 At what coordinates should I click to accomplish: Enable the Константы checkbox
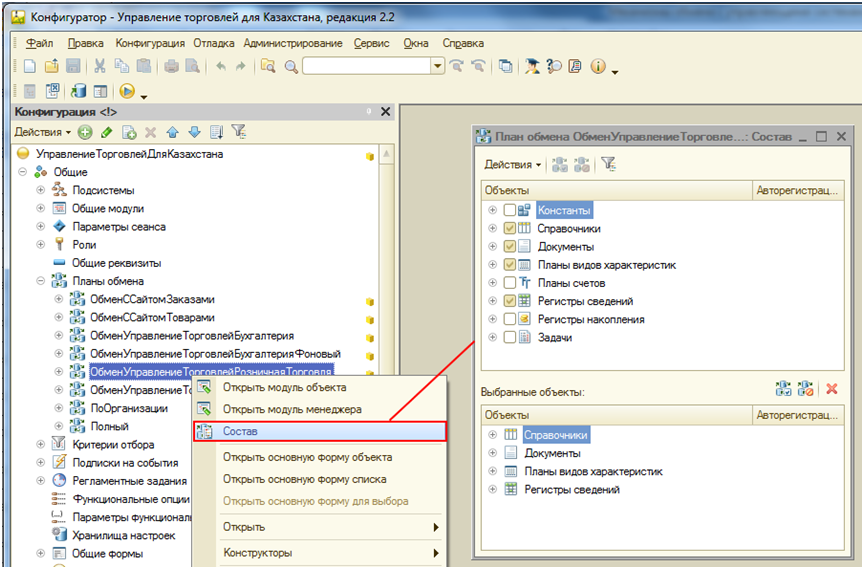coord(510,210)
